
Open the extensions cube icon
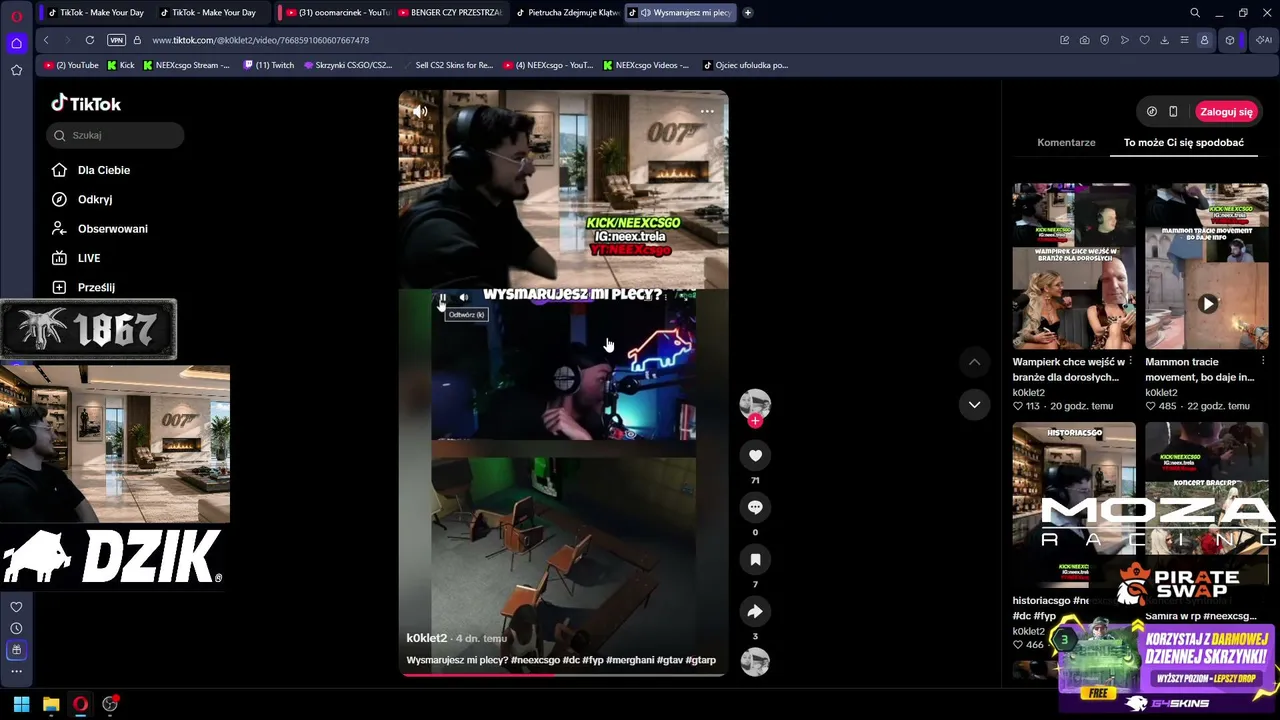[x=1230, y=40]
